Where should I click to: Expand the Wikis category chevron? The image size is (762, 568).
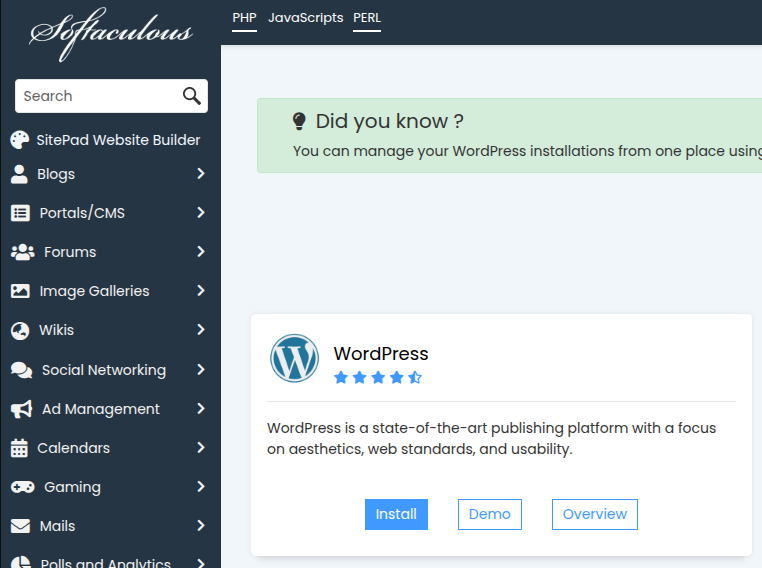coord(201,330)
